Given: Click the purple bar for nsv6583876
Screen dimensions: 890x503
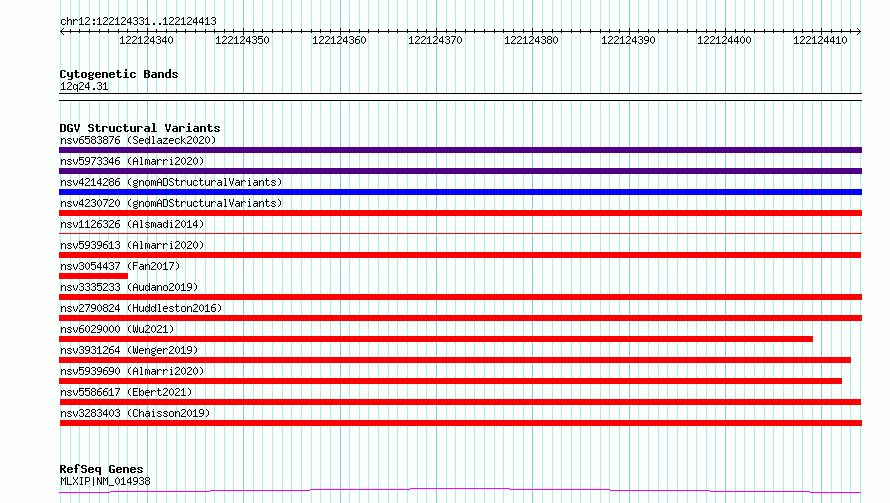Looking at the screenshot, I should (x=460, y=150).
